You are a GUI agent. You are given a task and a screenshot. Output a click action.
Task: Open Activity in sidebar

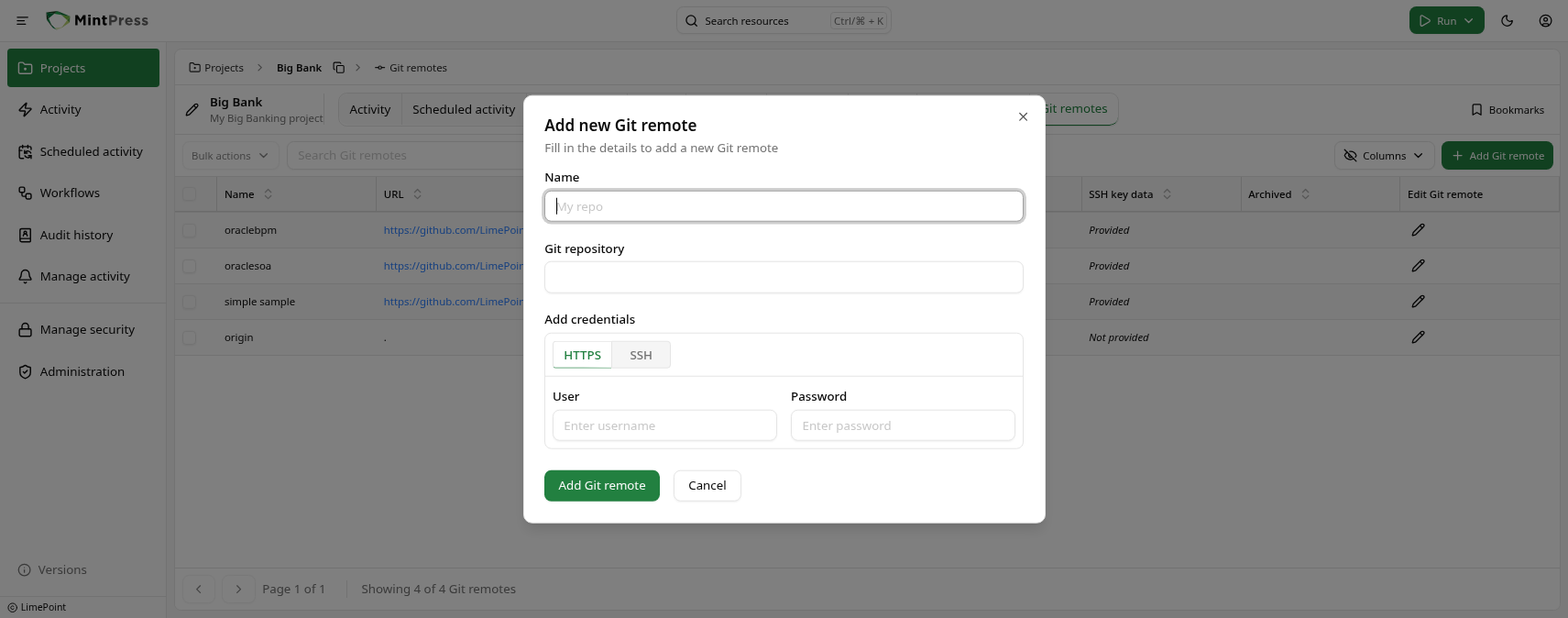(83, 109)
